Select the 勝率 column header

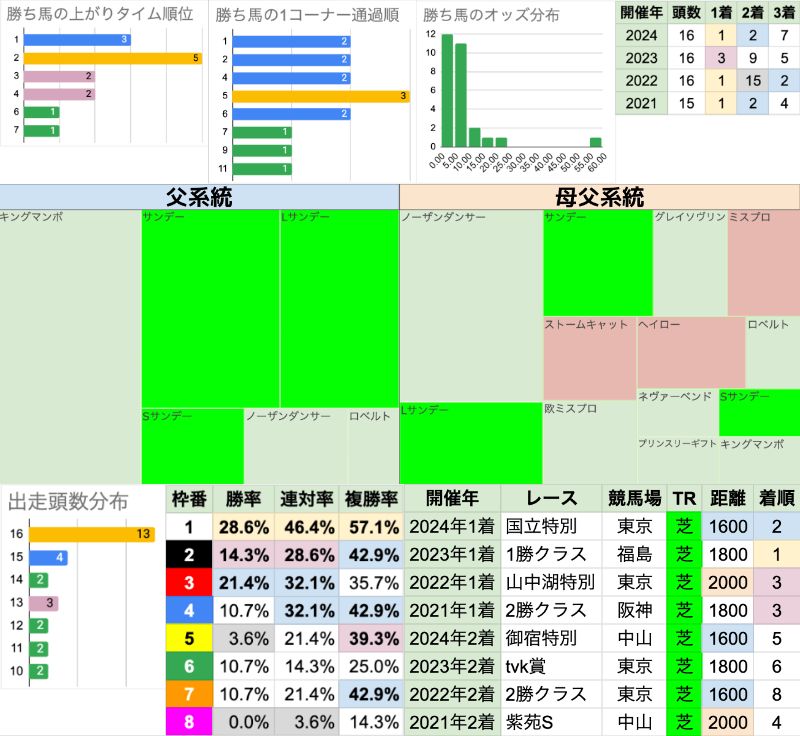coord(243,498)
